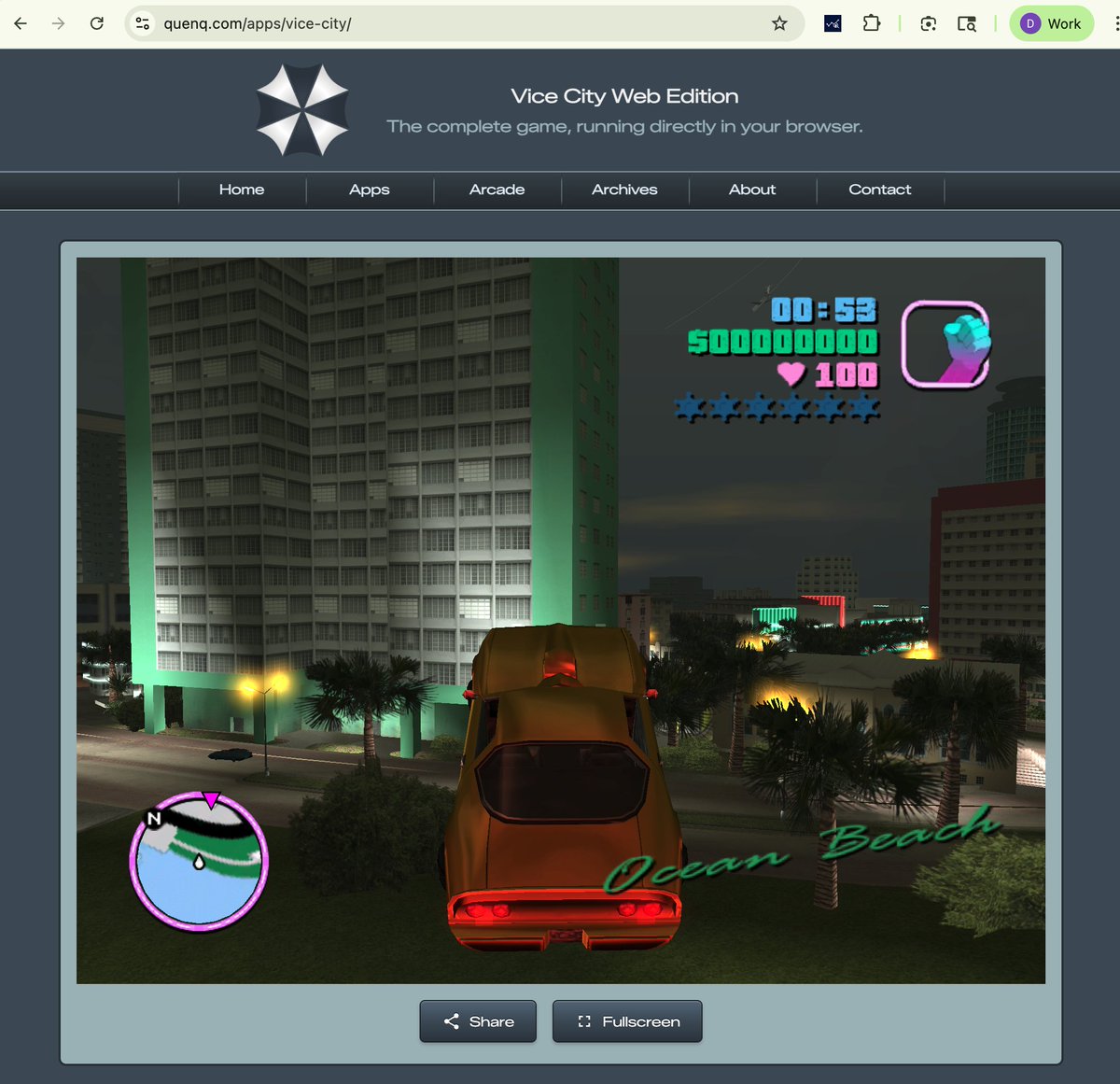The image size is (1120, 1084).
Task: Open the Work profile button
Action: coord(1052,23)
